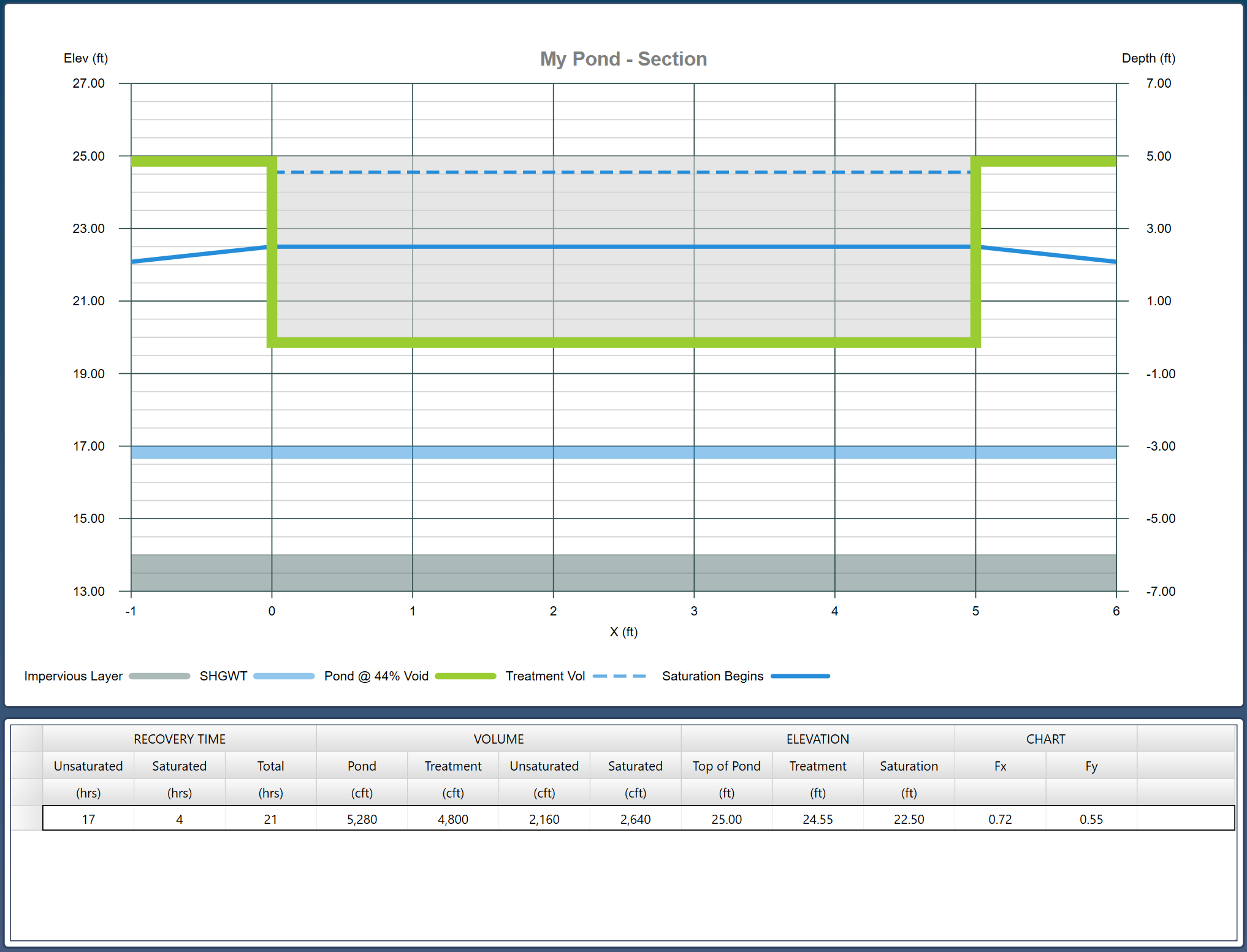Viewport: 1247px width, 952px height.
Task: Click the gray impervious layer band
Action: pyautogui.click(x=613, y=574)
